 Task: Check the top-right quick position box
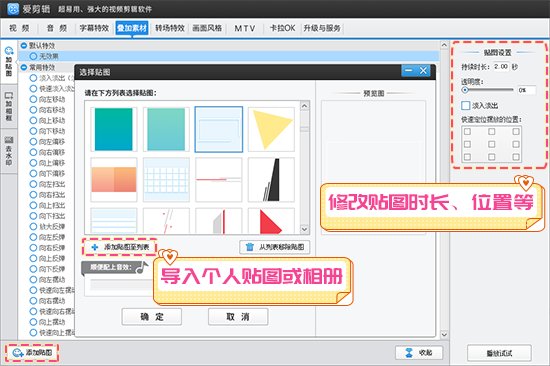[x=516, y=132]
